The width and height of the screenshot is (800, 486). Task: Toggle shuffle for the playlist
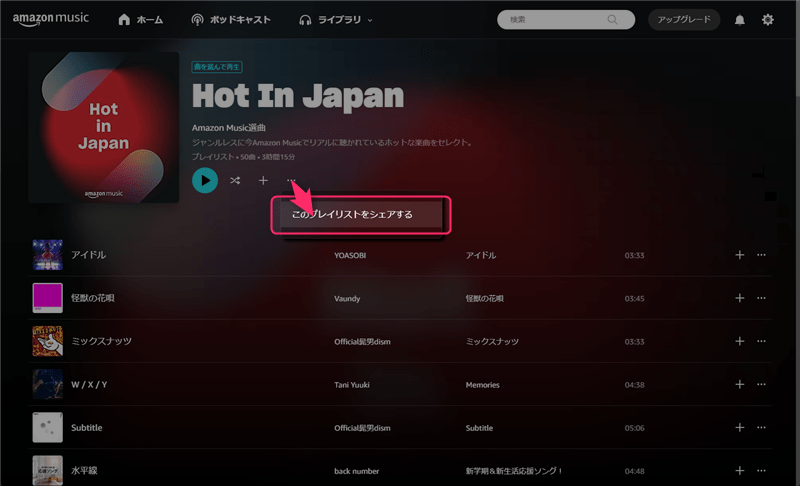(235, 181)
